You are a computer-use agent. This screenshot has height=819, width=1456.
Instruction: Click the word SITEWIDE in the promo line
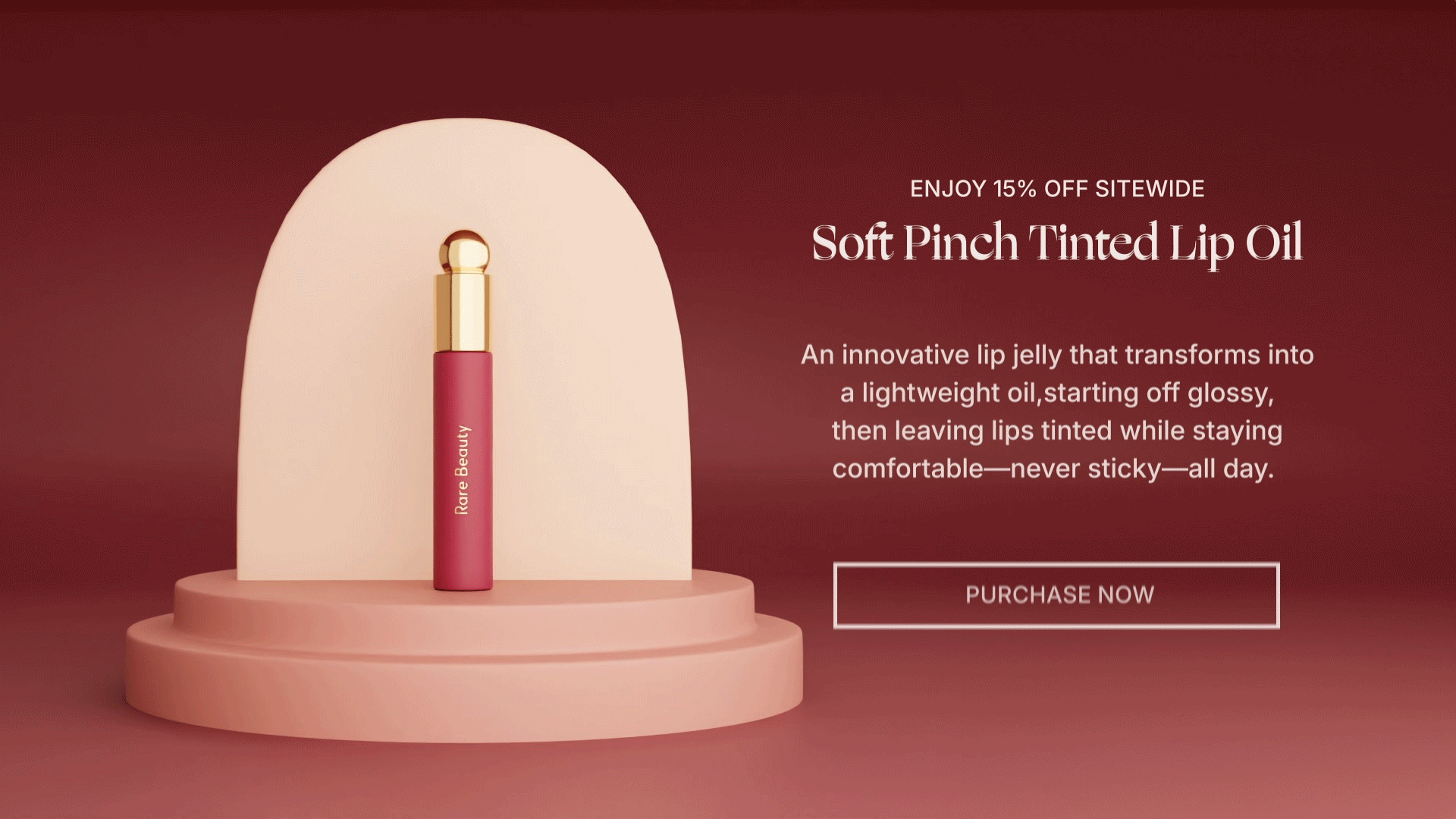click(1150, 189)
